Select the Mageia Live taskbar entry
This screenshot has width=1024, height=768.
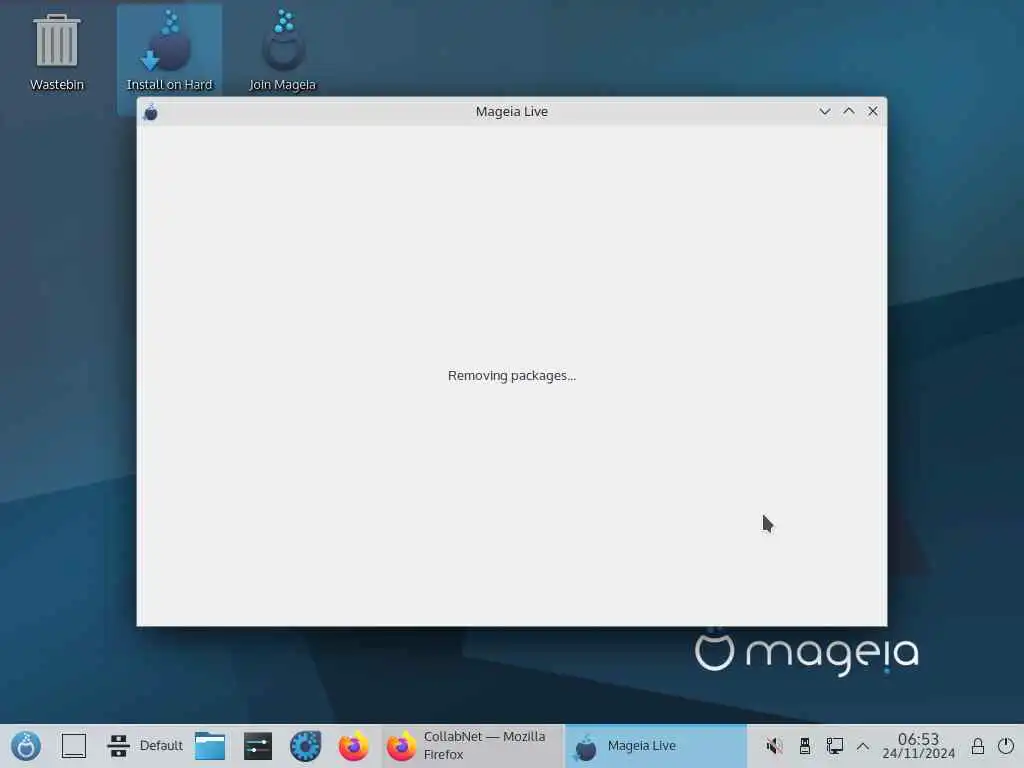(655, 746)
